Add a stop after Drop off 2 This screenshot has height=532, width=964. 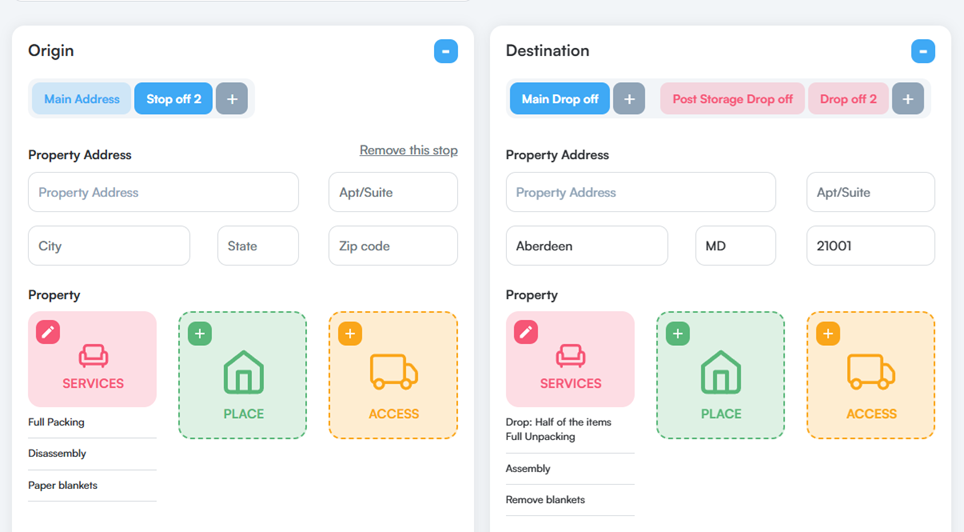tap(908, 99)
